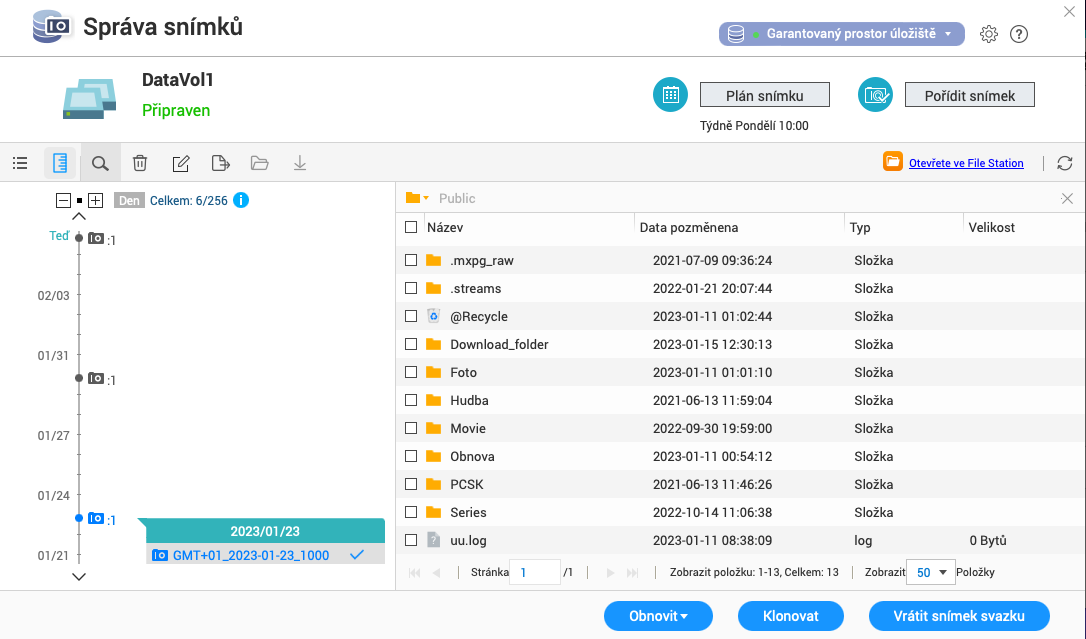Click the Pořídit snímek button
1086x639 pixels.
point(969,95)
